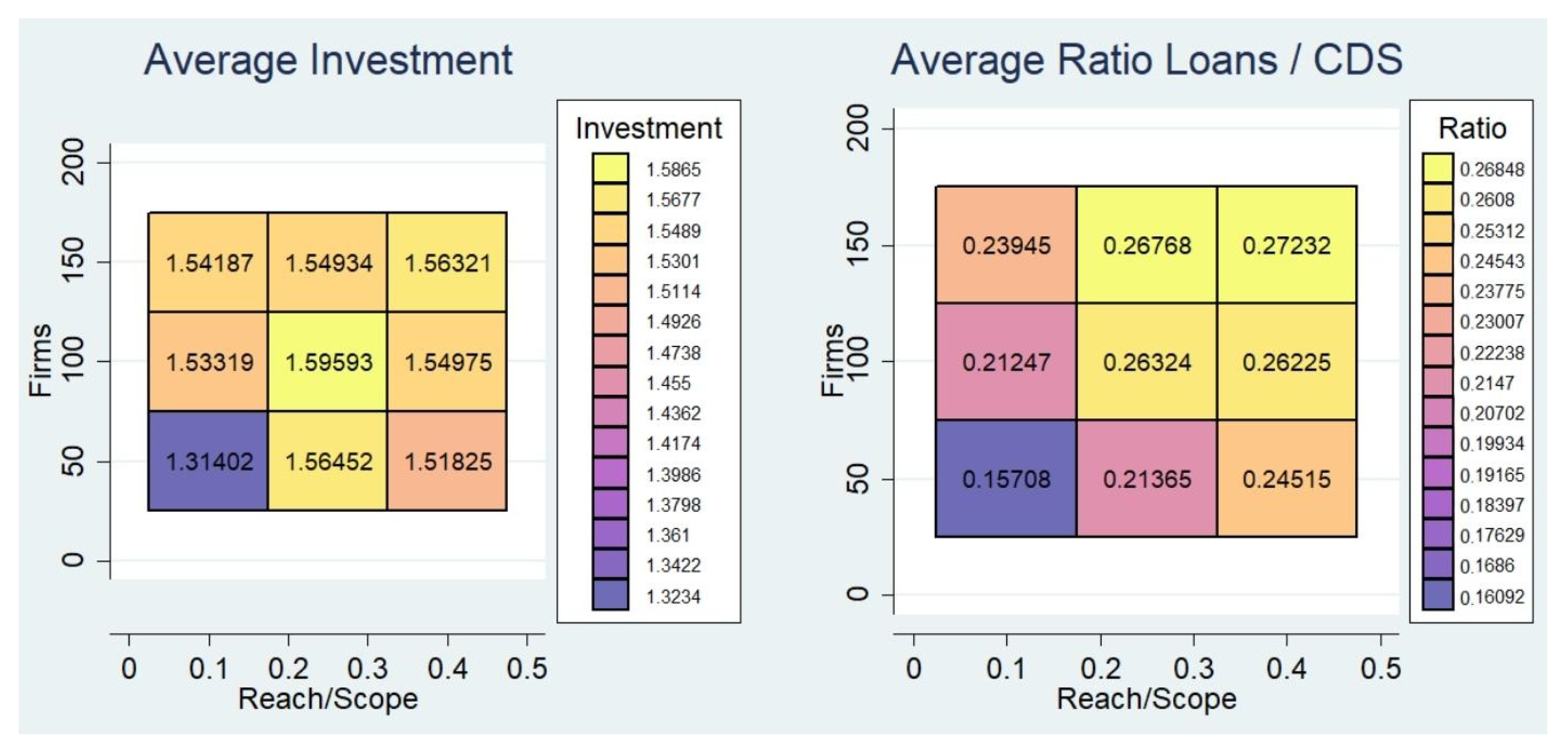Click the Reach/Scope axis label under investment chart
The width and height of the screenshot is (1568, 754).
tap(328, 699)
